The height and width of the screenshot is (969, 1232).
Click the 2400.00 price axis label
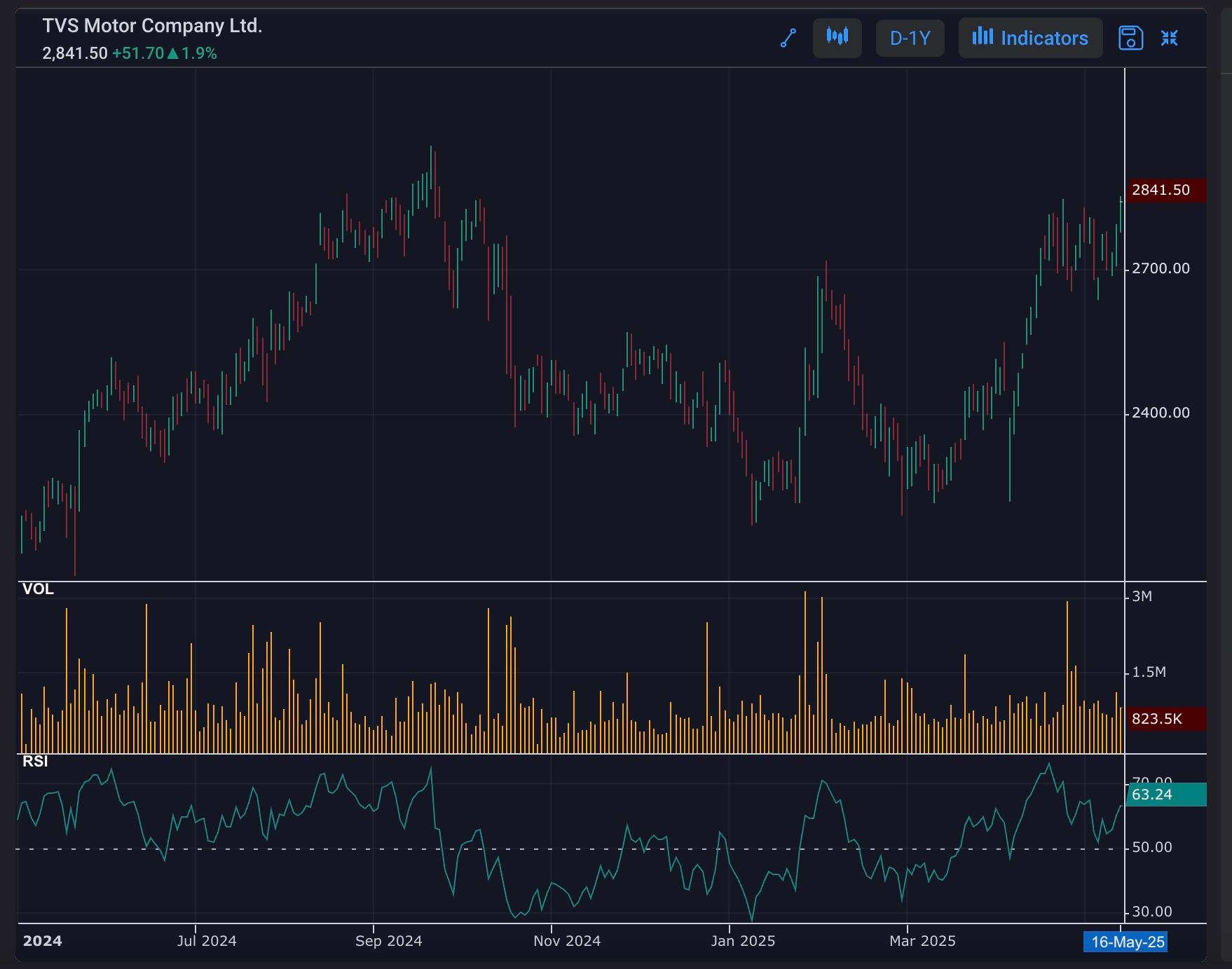1161,413
